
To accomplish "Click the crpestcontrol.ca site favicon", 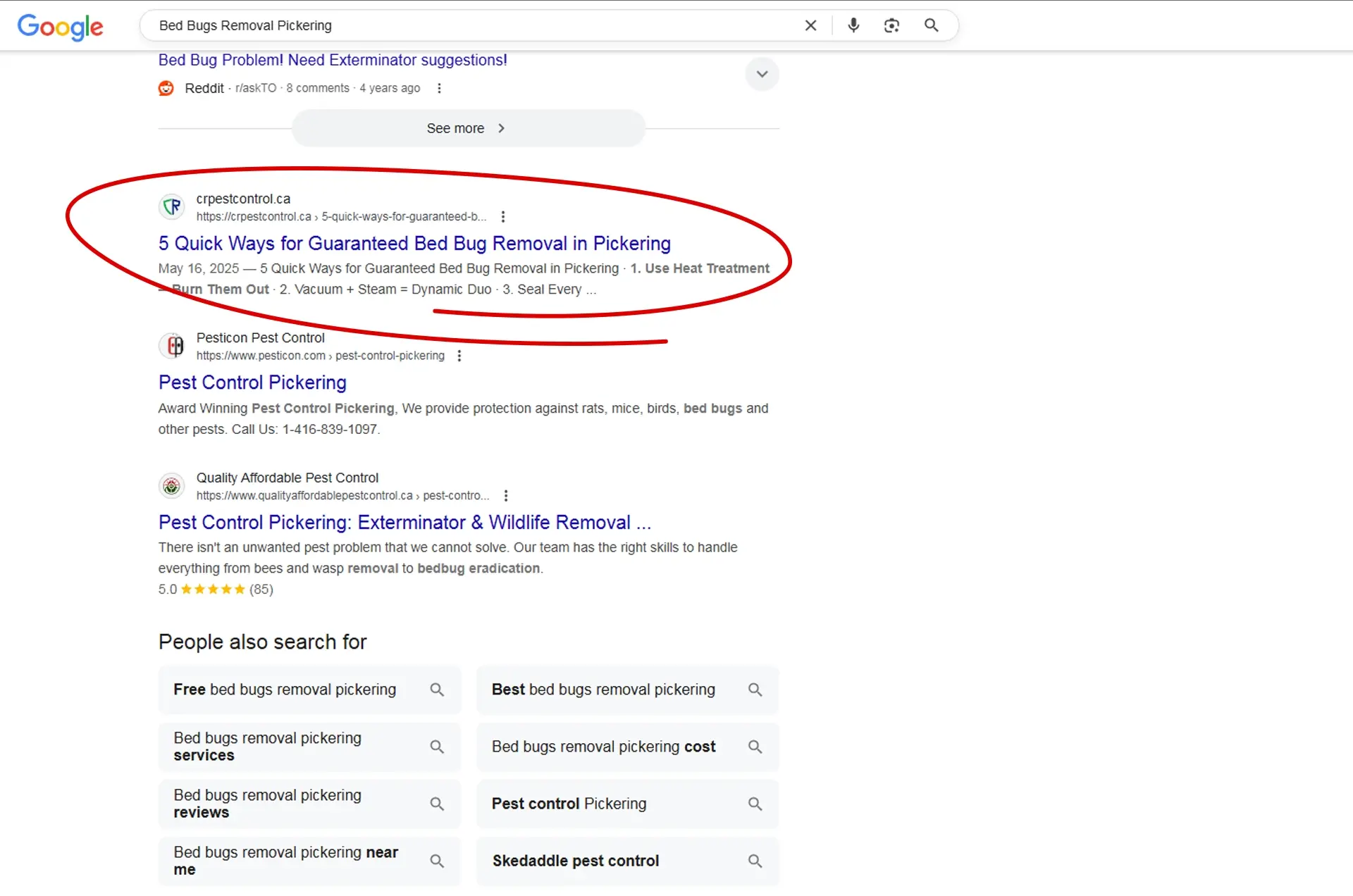I will [172, 206].
